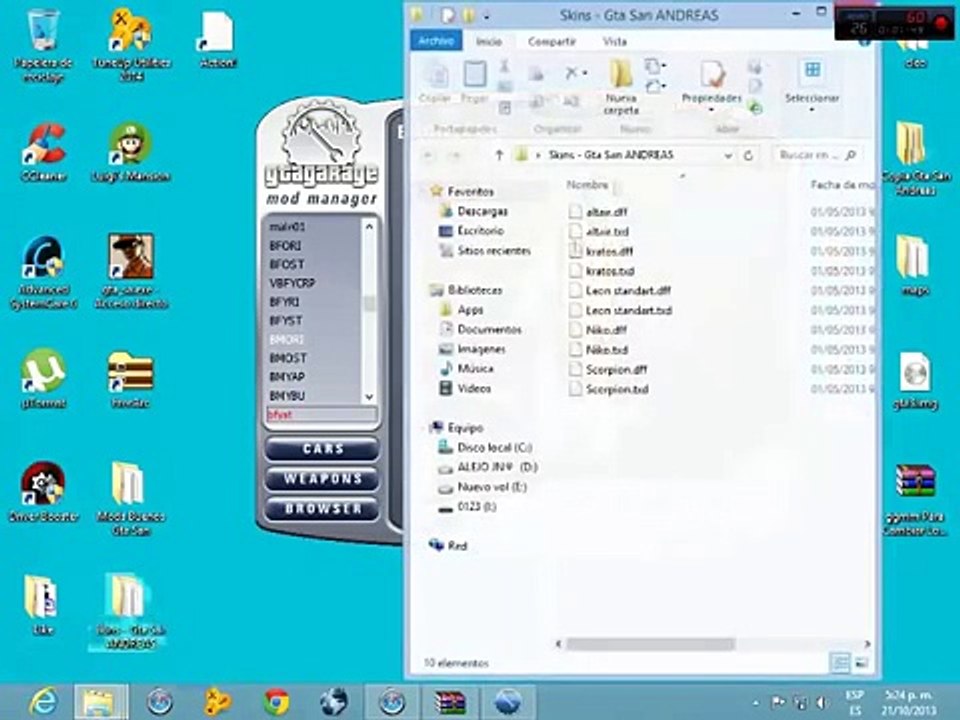Refresh the Explorer address bar
This screenshot has height=720, width=960.
pos(748,156)
